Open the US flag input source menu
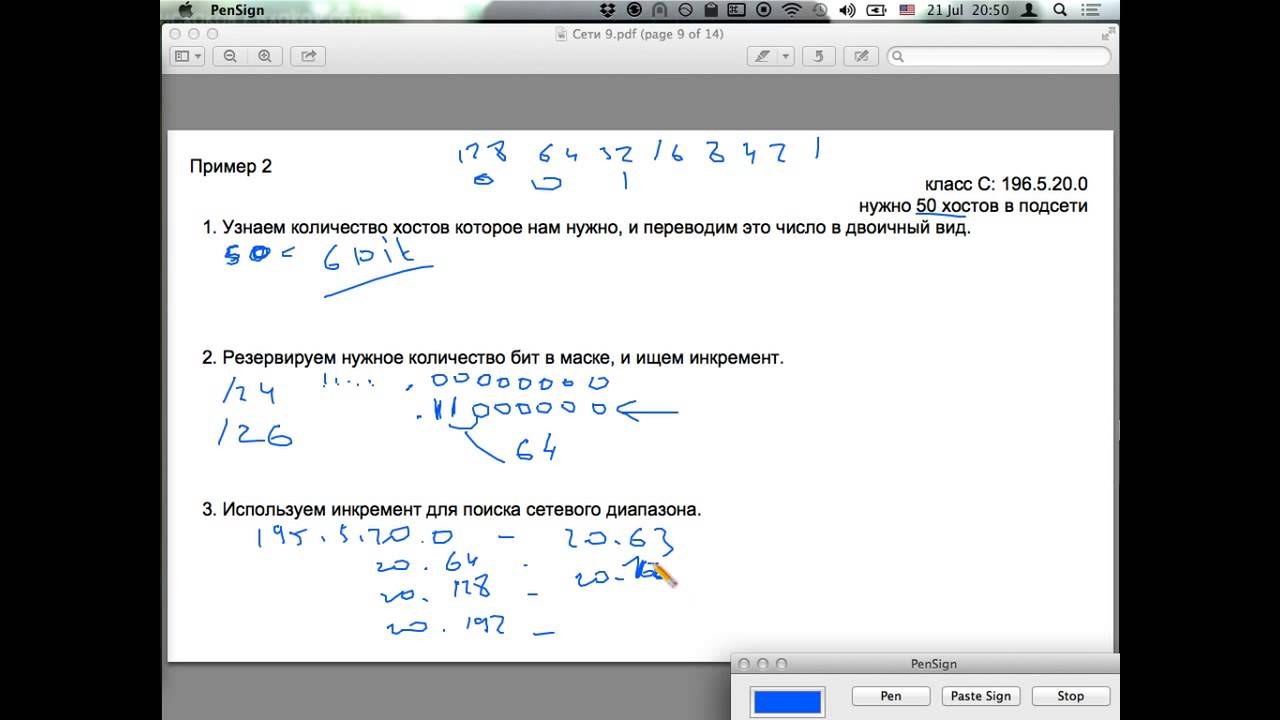 tap(907, 10)
